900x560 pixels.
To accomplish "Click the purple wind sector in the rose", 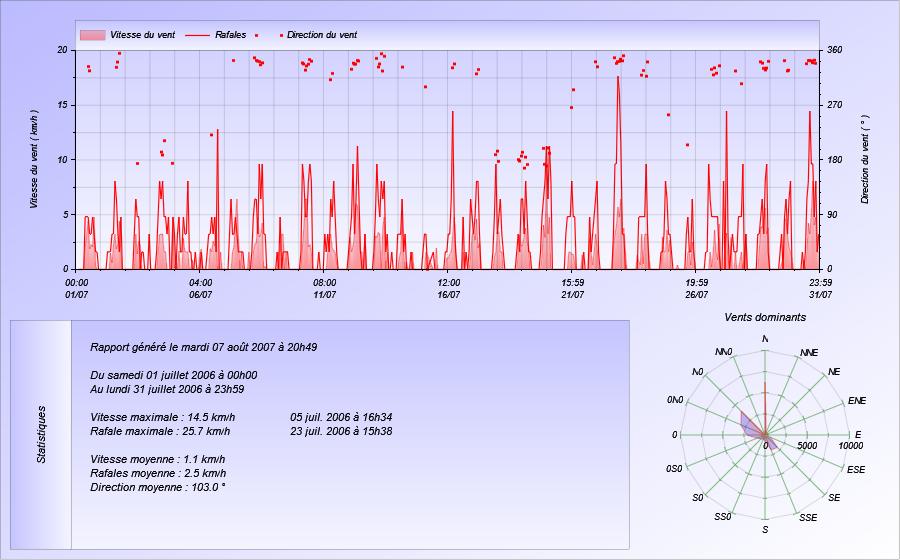I will click(x=750, y=426).
